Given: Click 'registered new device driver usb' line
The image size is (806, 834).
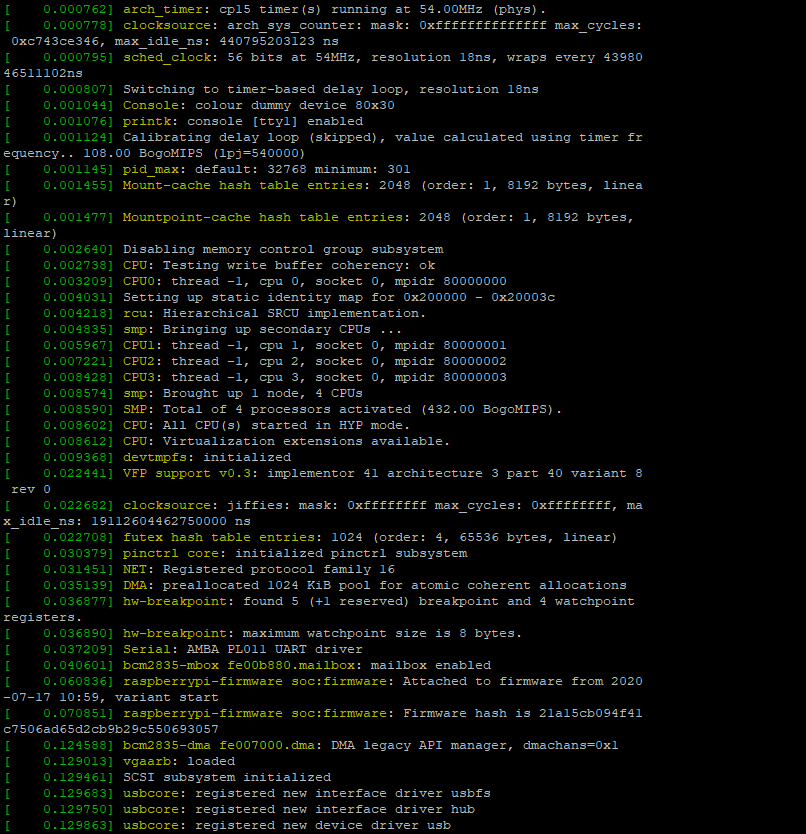Looking at the screenshot, I should [x=287, y=825].
